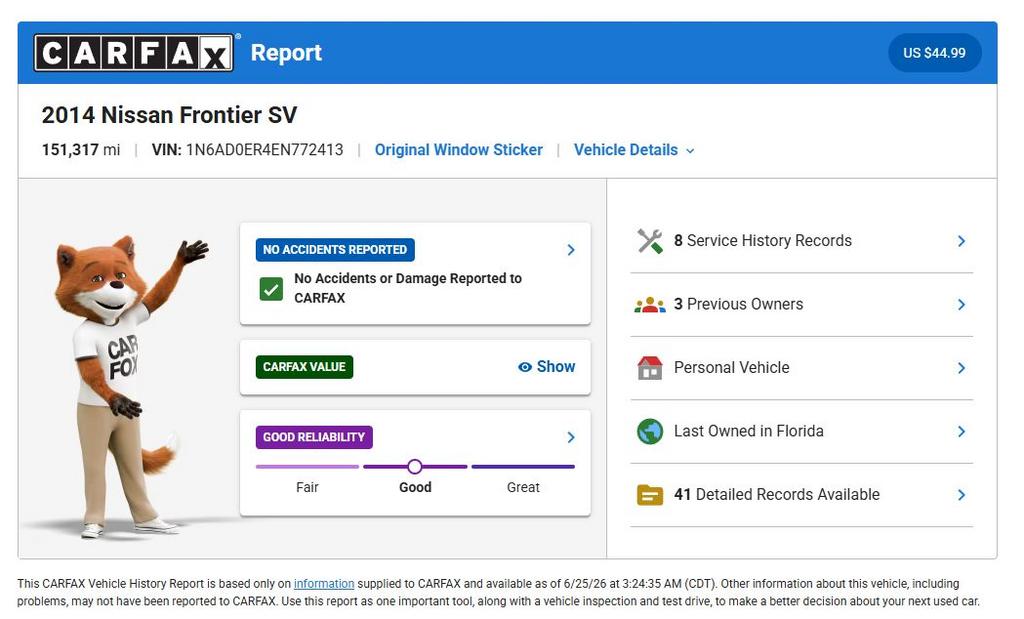The height and width of the screenshot is (619, 1024).
Task: Click the US $44.99 price button
Action: pyautogui.click(x=935, y=53)
